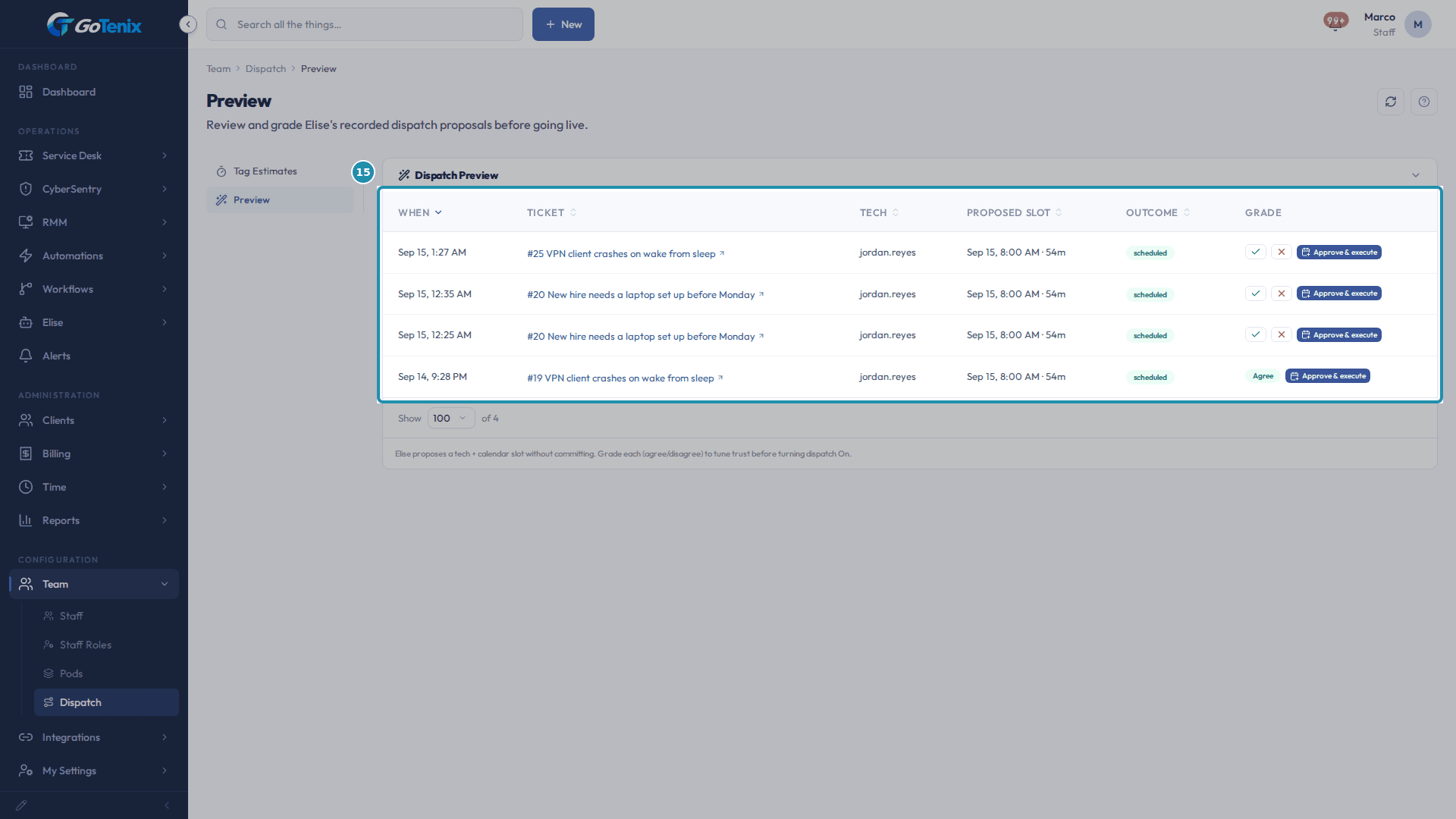Open ticket #19 VPN client crashes link
This screenshot has height=819, width=1456.
tap(625, 378)
